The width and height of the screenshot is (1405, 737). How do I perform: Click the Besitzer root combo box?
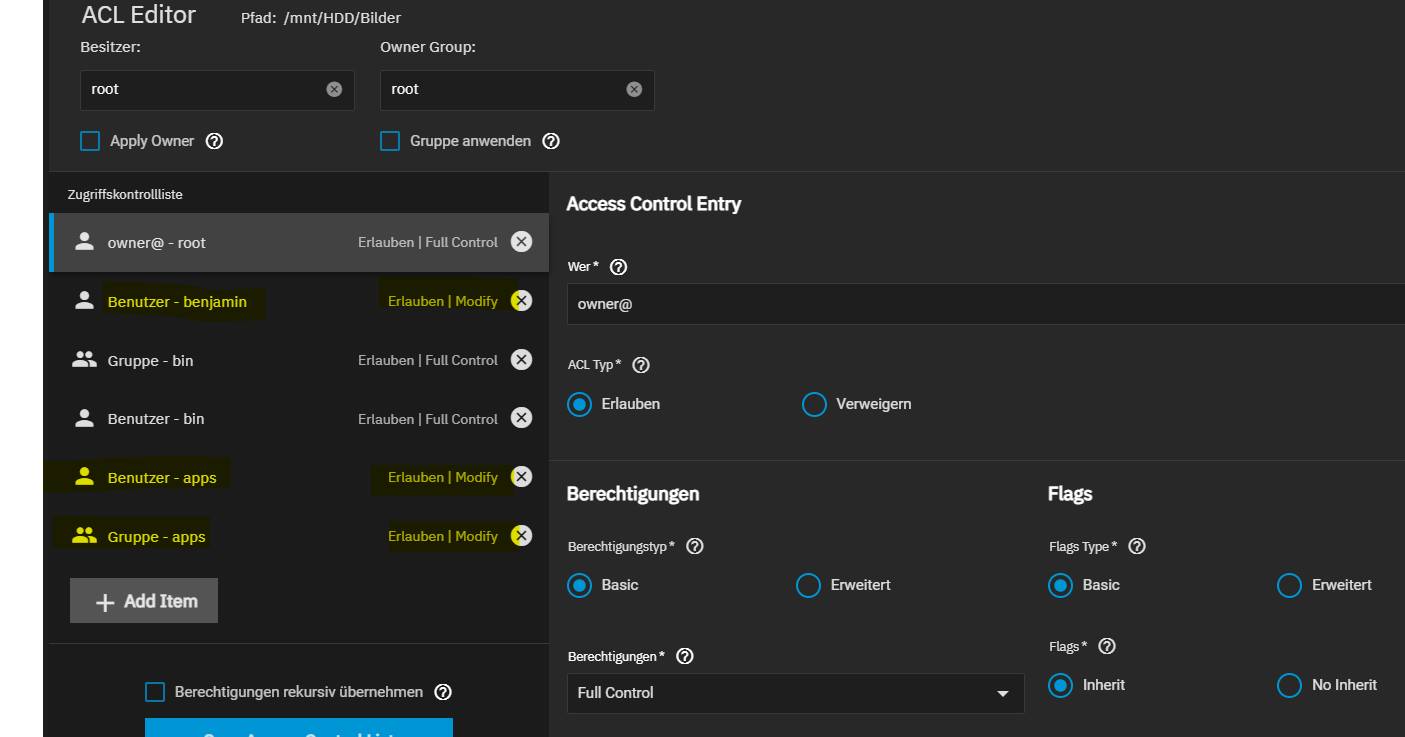217,90
